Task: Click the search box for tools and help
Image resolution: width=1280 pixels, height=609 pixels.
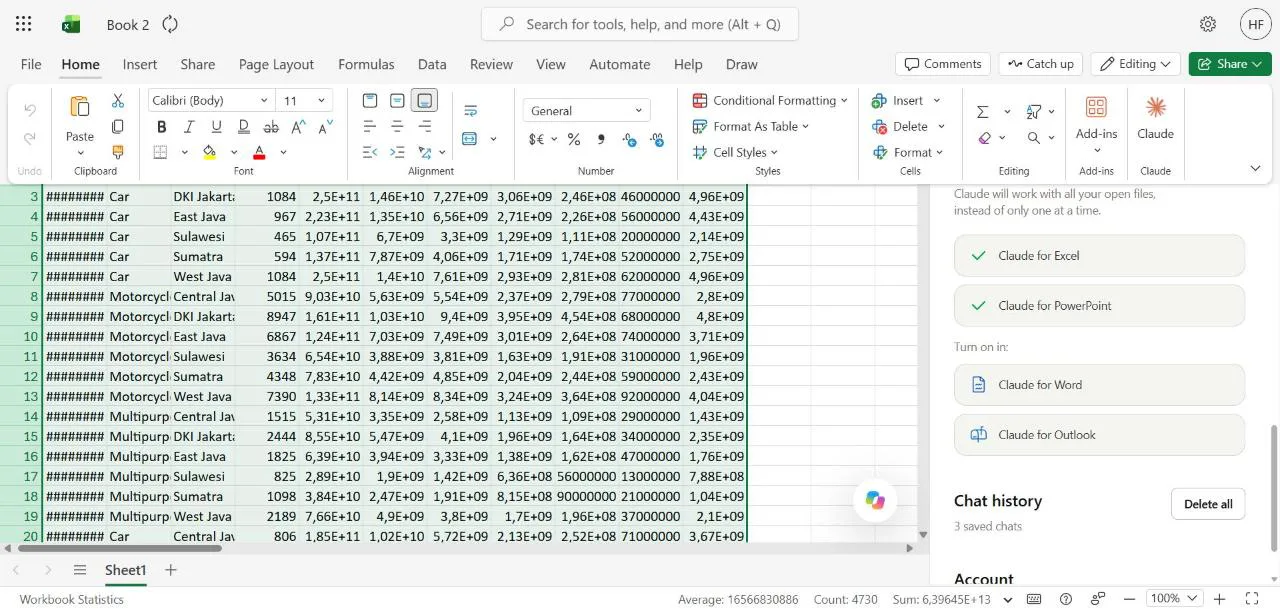Action: (640, 24)
